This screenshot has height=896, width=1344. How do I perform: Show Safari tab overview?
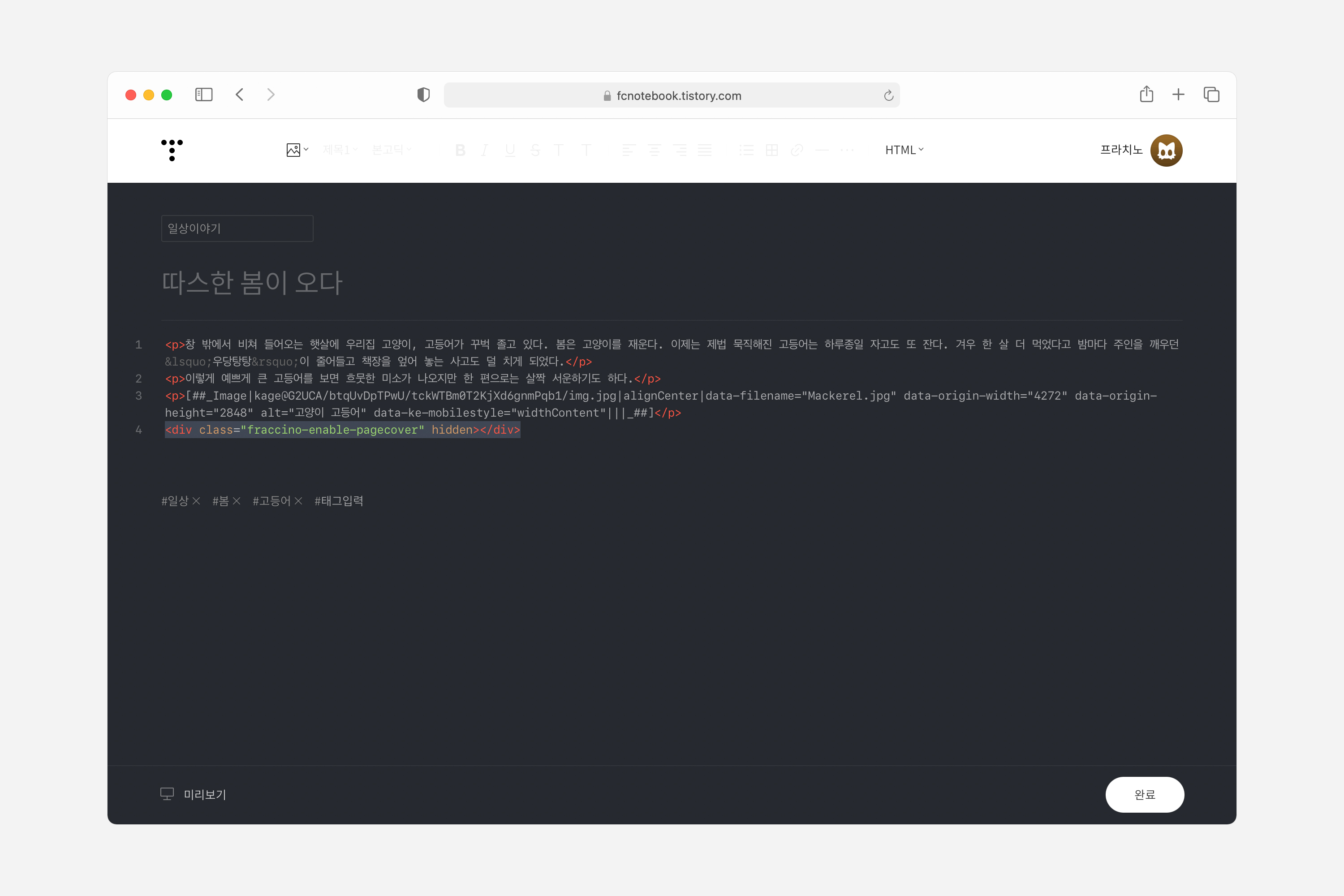point(1211,94)
